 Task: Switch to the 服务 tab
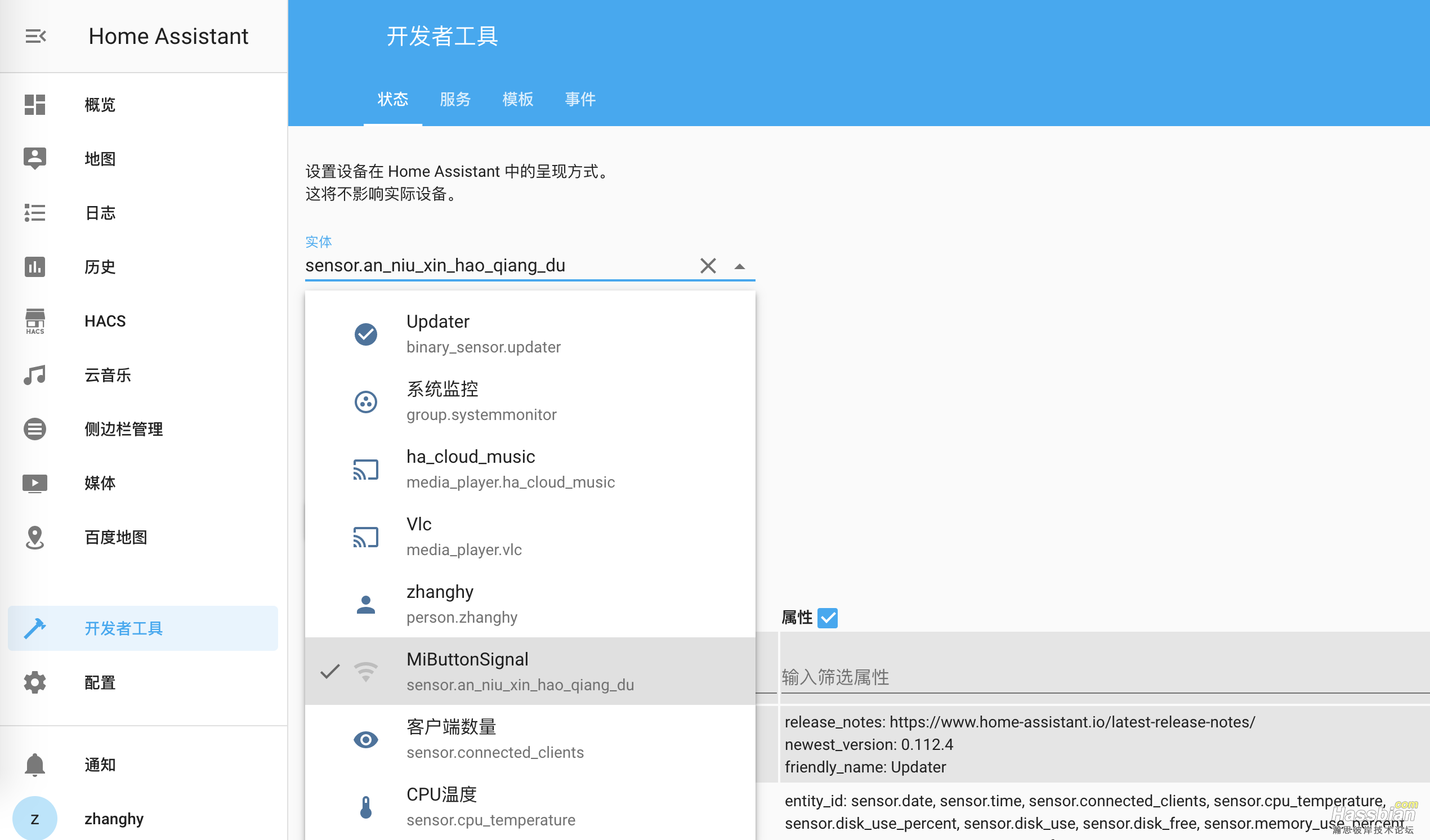tap(455, 99)
